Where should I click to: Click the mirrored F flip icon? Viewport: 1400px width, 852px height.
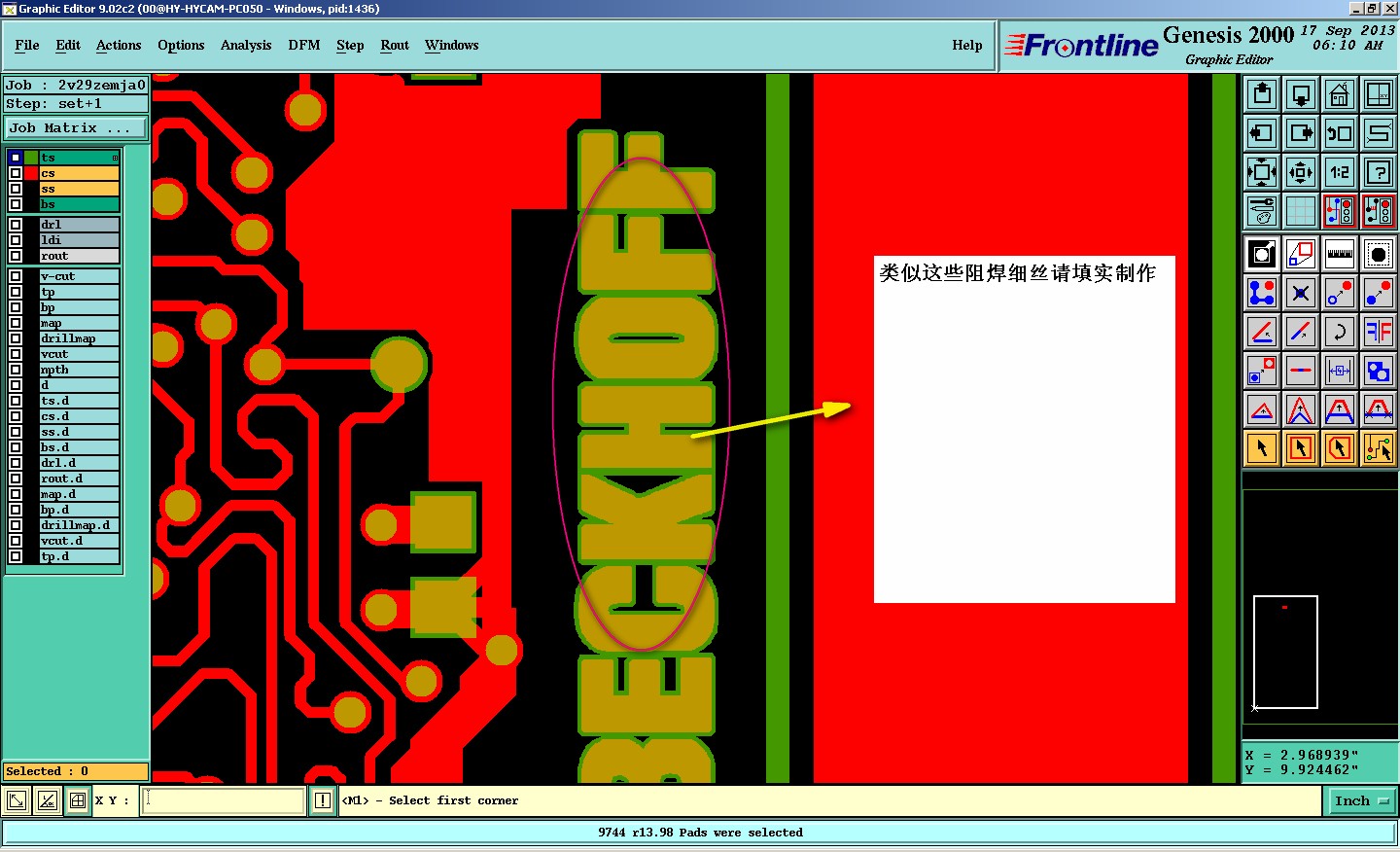coord(1379,332)
